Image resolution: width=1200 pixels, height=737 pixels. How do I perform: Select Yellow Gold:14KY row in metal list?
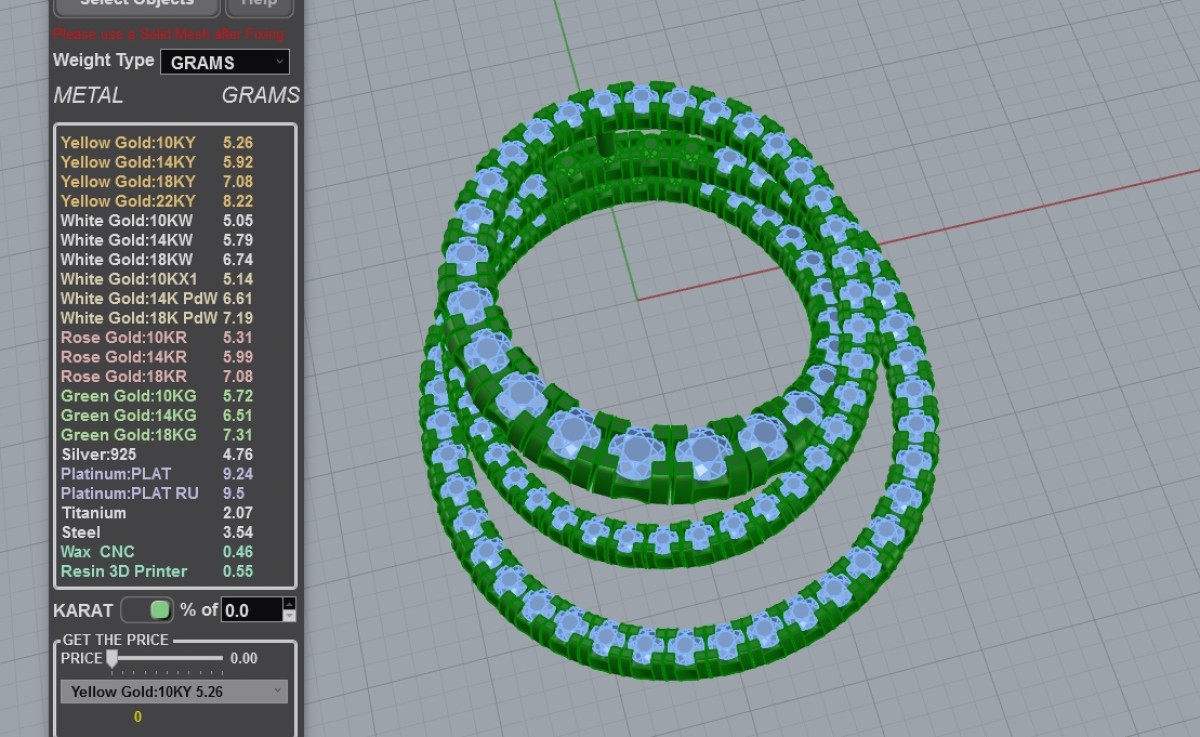click(x=128, y=162)
